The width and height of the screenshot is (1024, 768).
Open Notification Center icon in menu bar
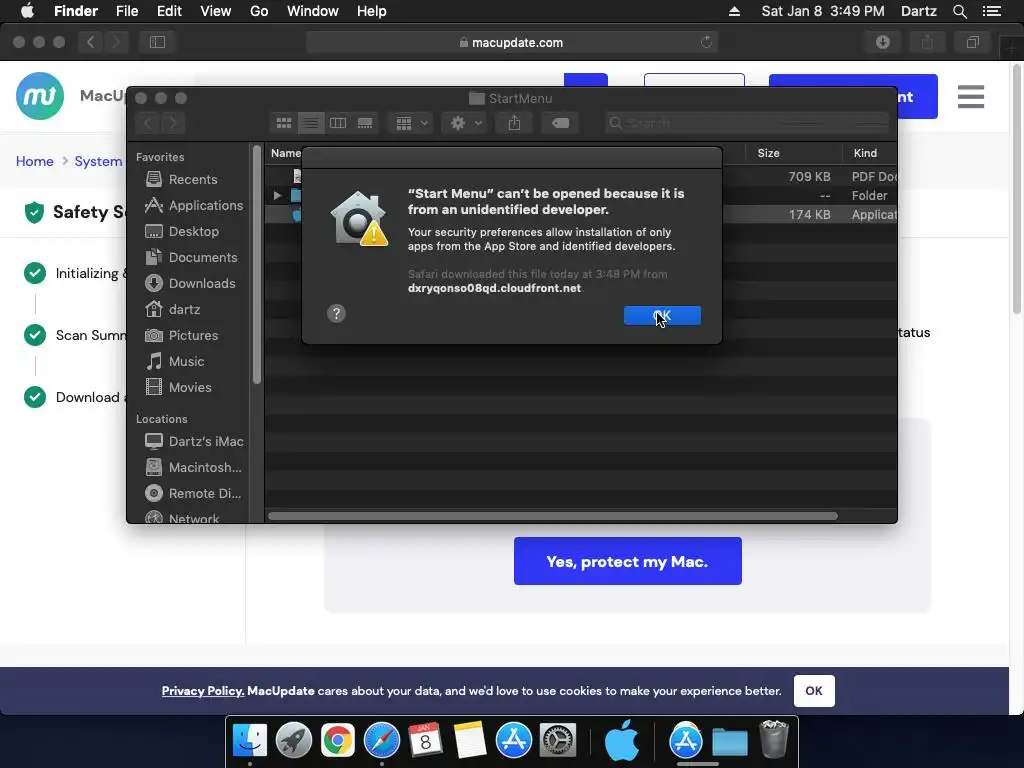pos(991,11)
